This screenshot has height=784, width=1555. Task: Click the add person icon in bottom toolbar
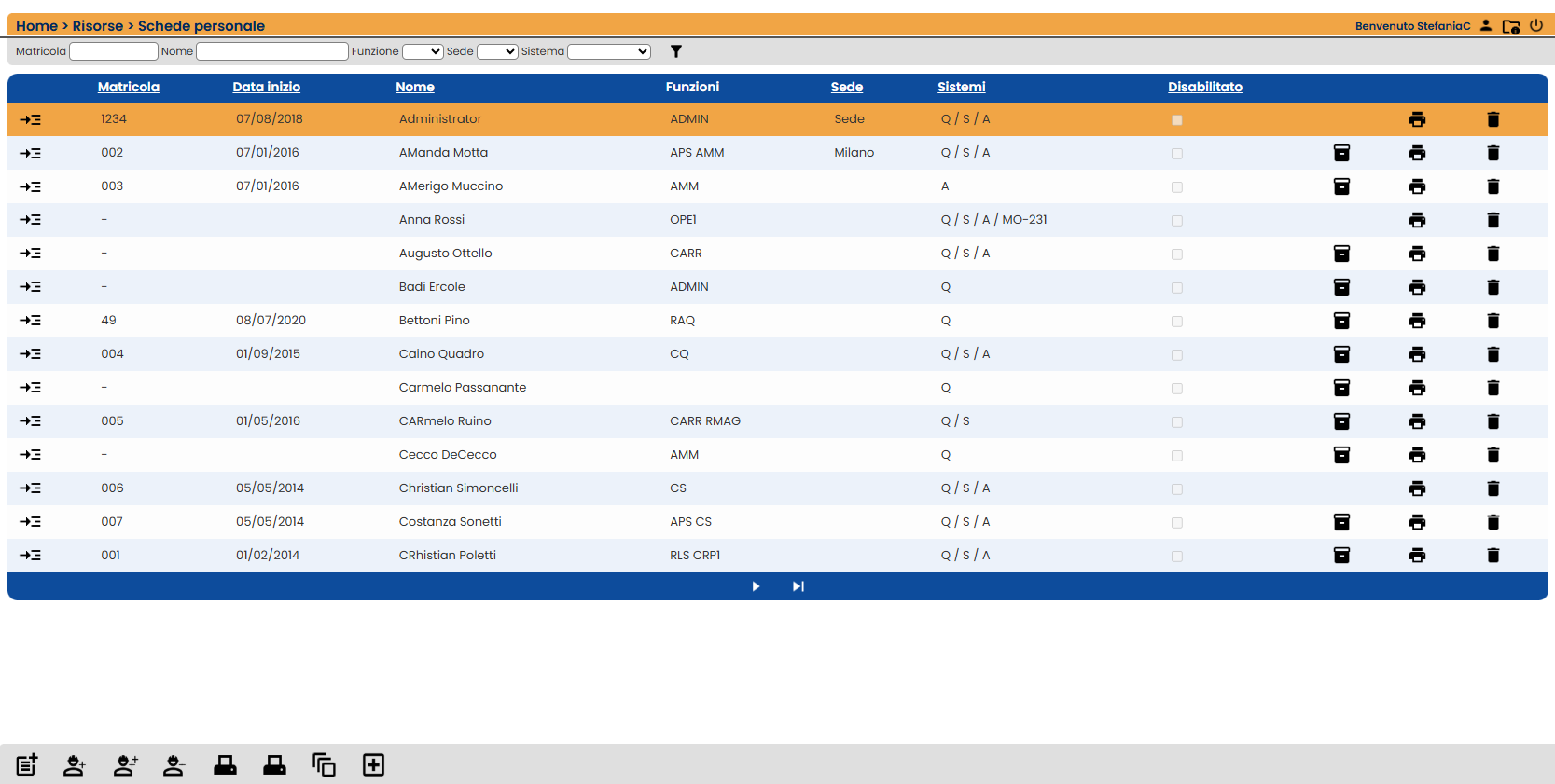[x=75, y=765]
